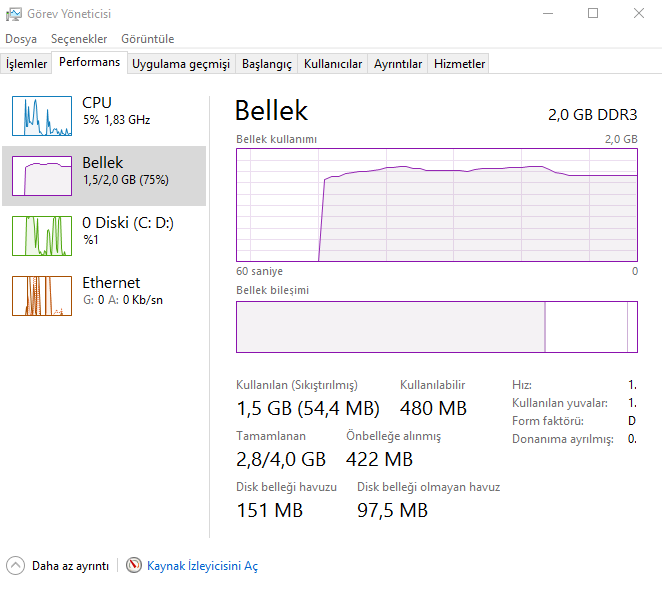Select the Disk 0 graph thumbnail
The image size is (662, 589).
pos(42,236)
